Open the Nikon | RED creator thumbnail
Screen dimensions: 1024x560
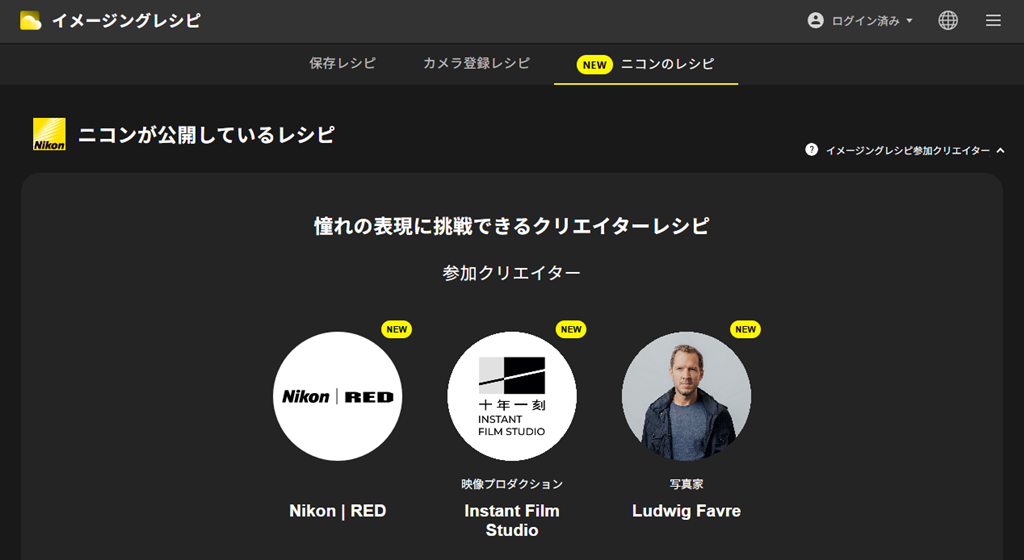338,396
